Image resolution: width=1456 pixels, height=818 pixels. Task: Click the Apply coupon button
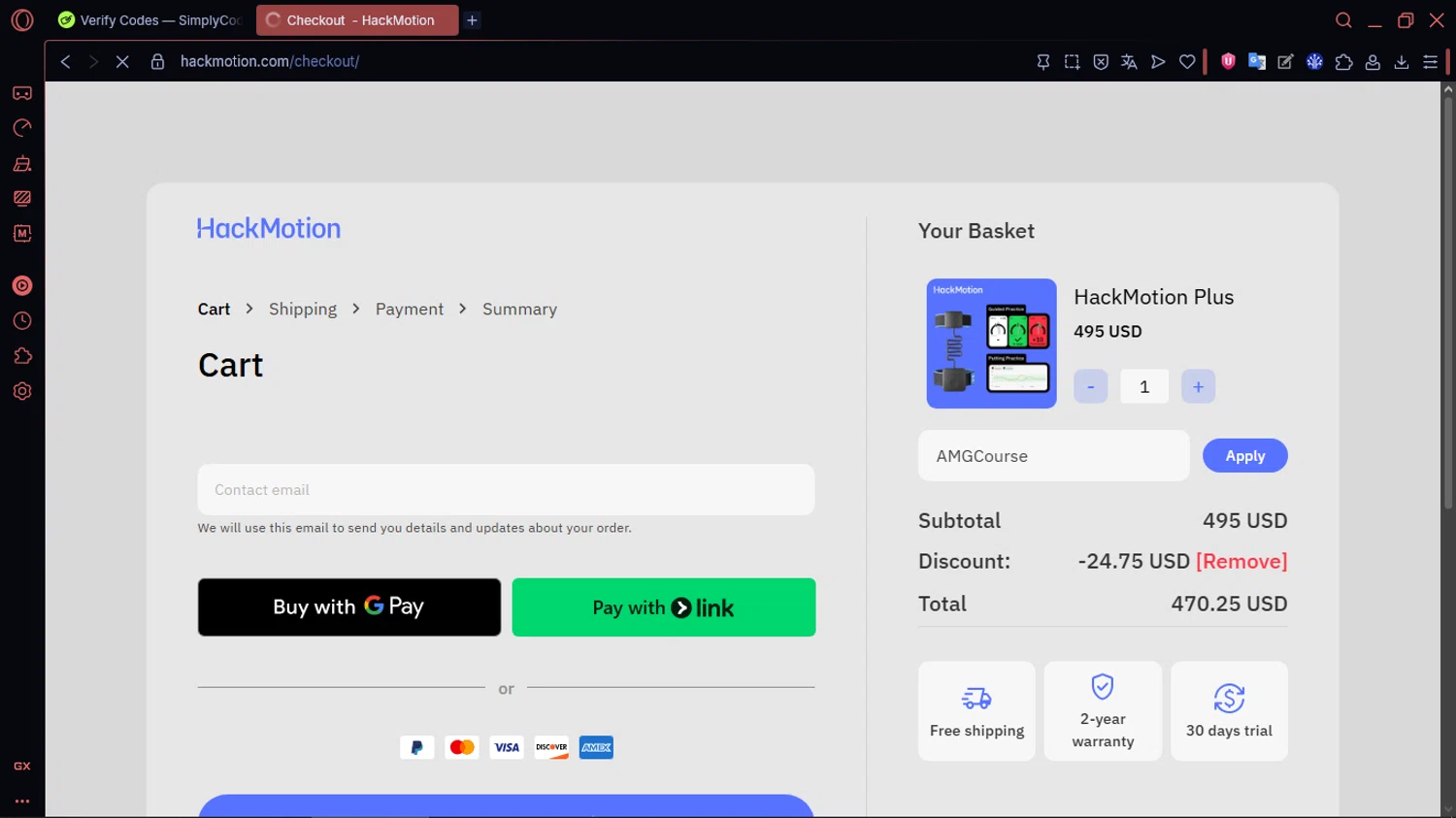1244,456
